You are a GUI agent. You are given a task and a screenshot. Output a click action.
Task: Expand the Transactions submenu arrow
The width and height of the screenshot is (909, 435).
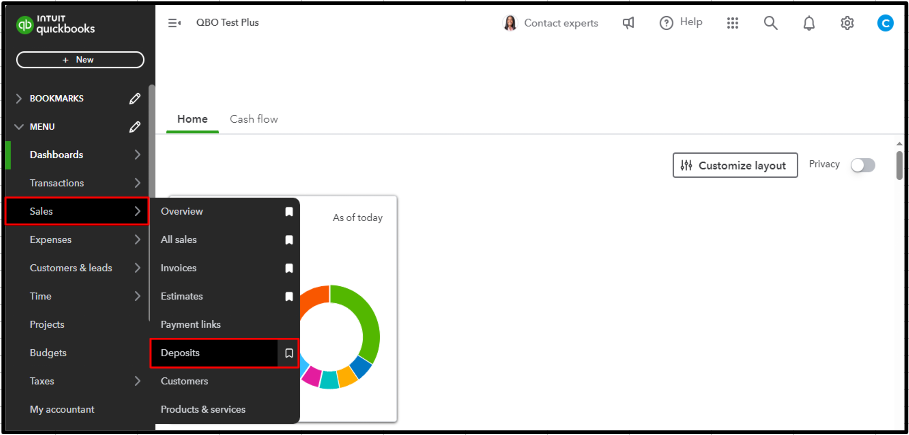137,183
